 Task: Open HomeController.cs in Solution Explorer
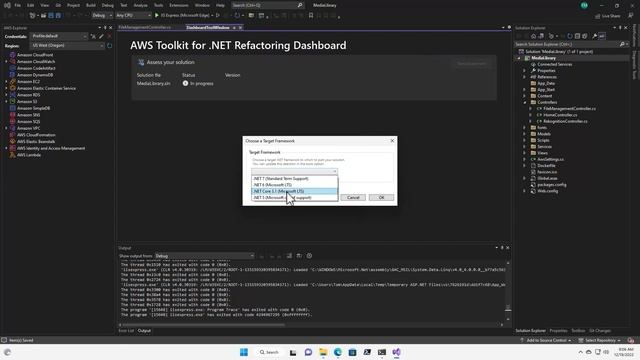pos(560,115)
